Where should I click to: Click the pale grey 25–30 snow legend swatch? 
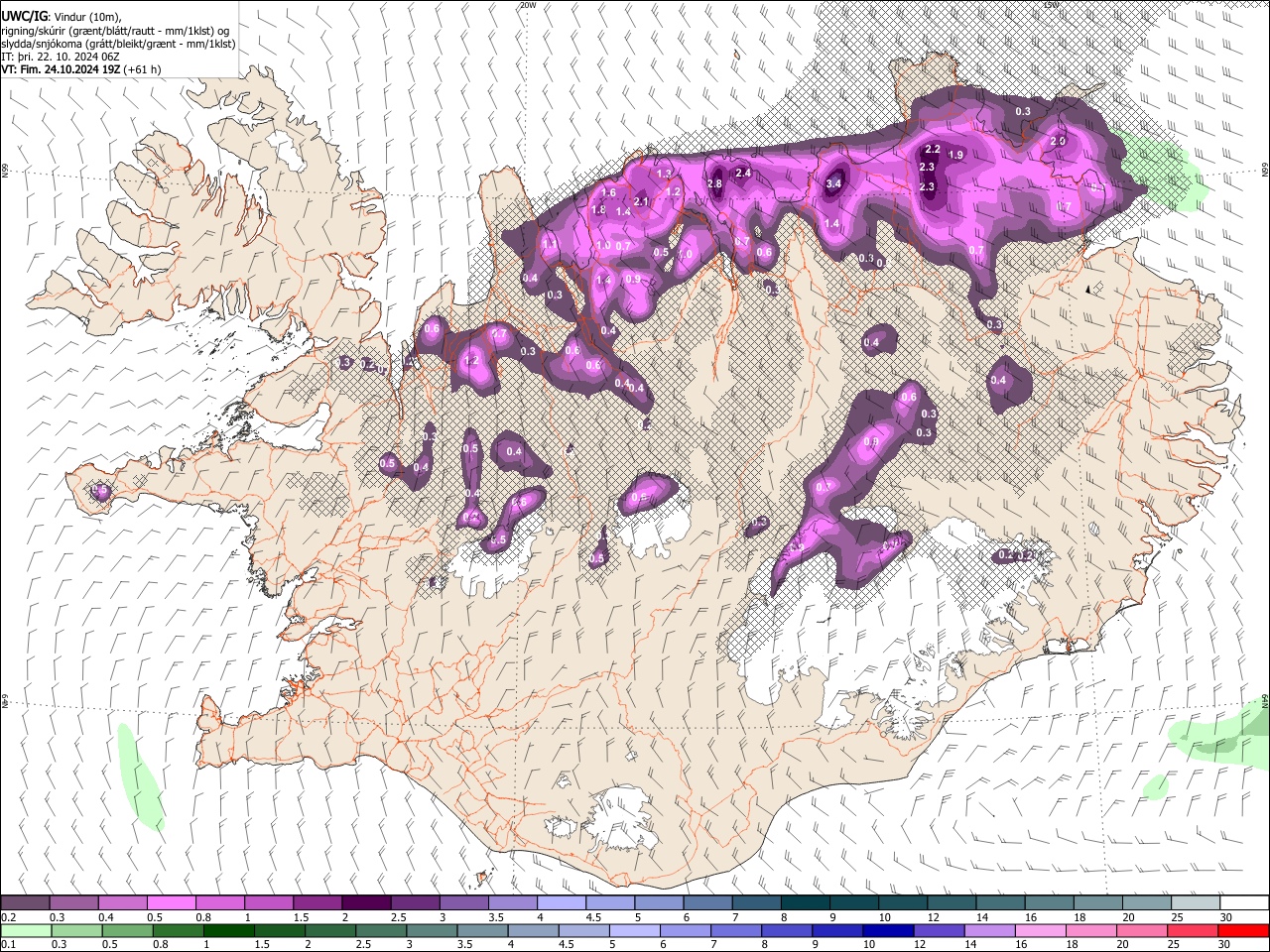click(1196, 903)
